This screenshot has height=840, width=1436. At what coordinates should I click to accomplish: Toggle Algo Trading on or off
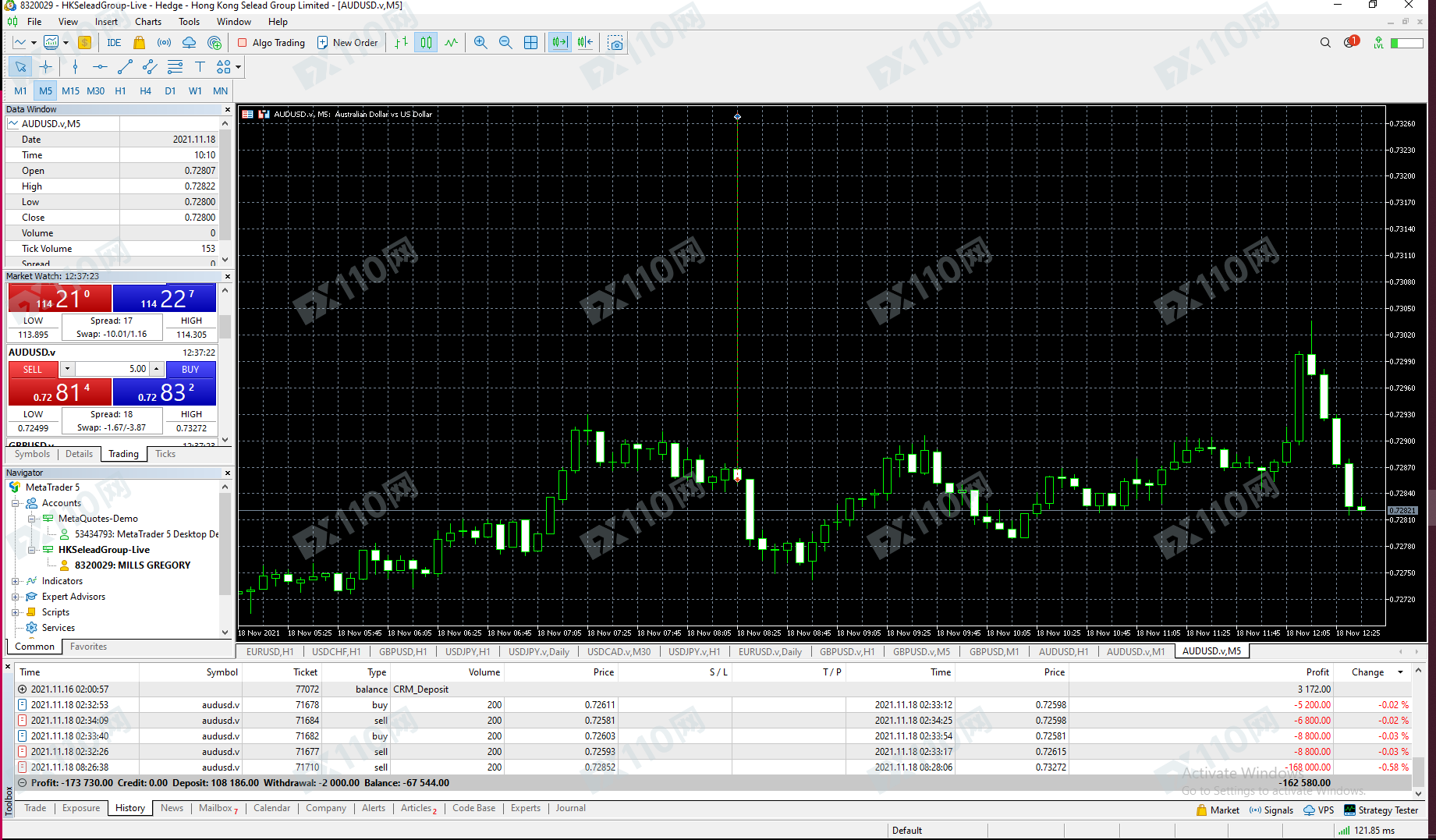pyautogui.click(x=271, y=43)
